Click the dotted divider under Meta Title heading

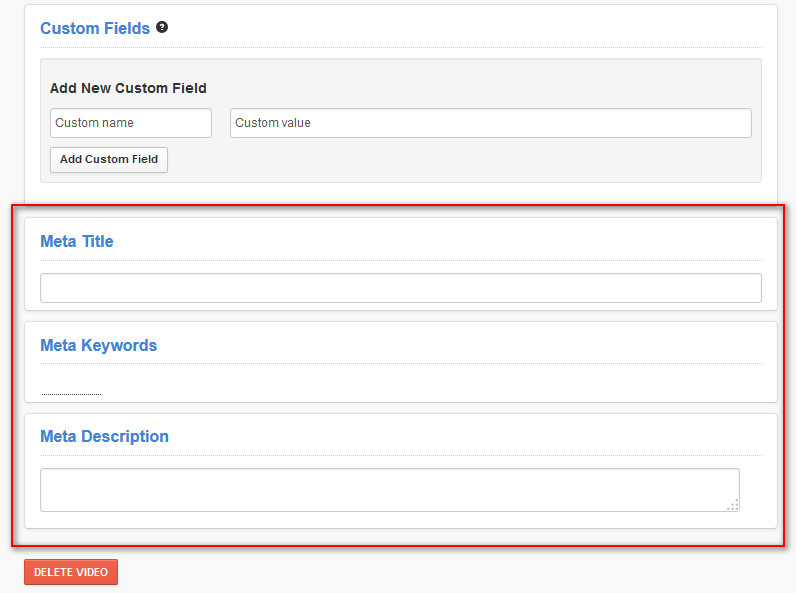pyautogui.click(x=400, y=260)
